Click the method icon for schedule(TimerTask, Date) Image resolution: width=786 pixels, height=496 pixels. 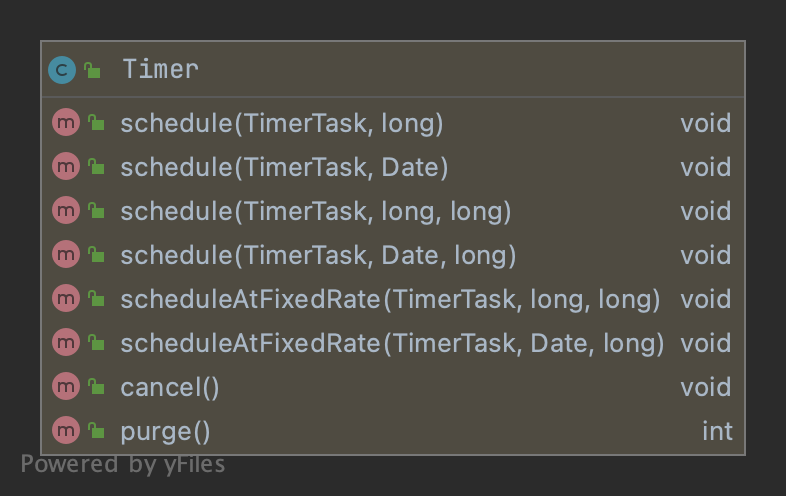coord(65,167)
